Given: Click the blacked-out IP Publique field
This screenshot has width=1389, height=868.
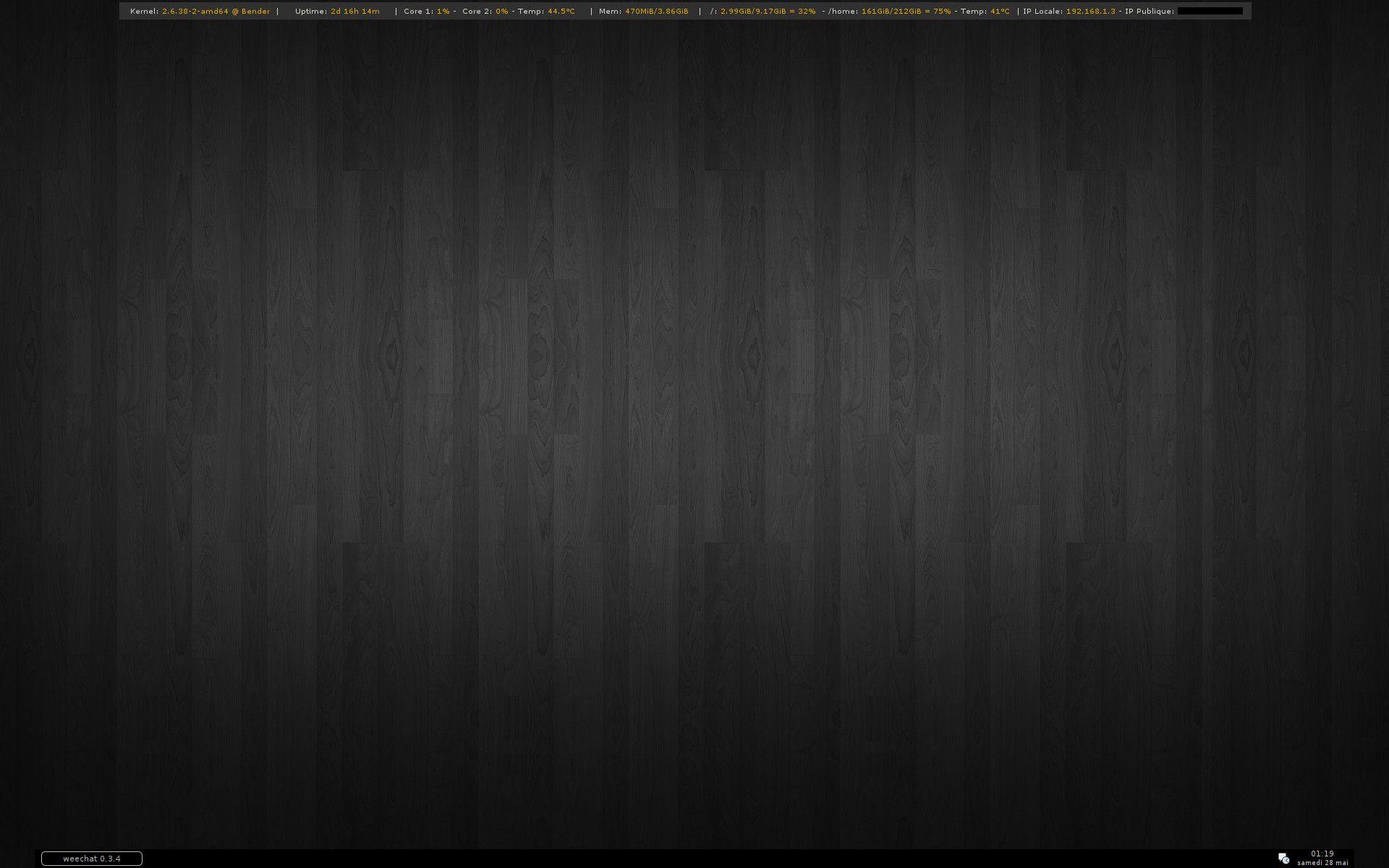Looking at the screenshot, I should (1210, 11).
